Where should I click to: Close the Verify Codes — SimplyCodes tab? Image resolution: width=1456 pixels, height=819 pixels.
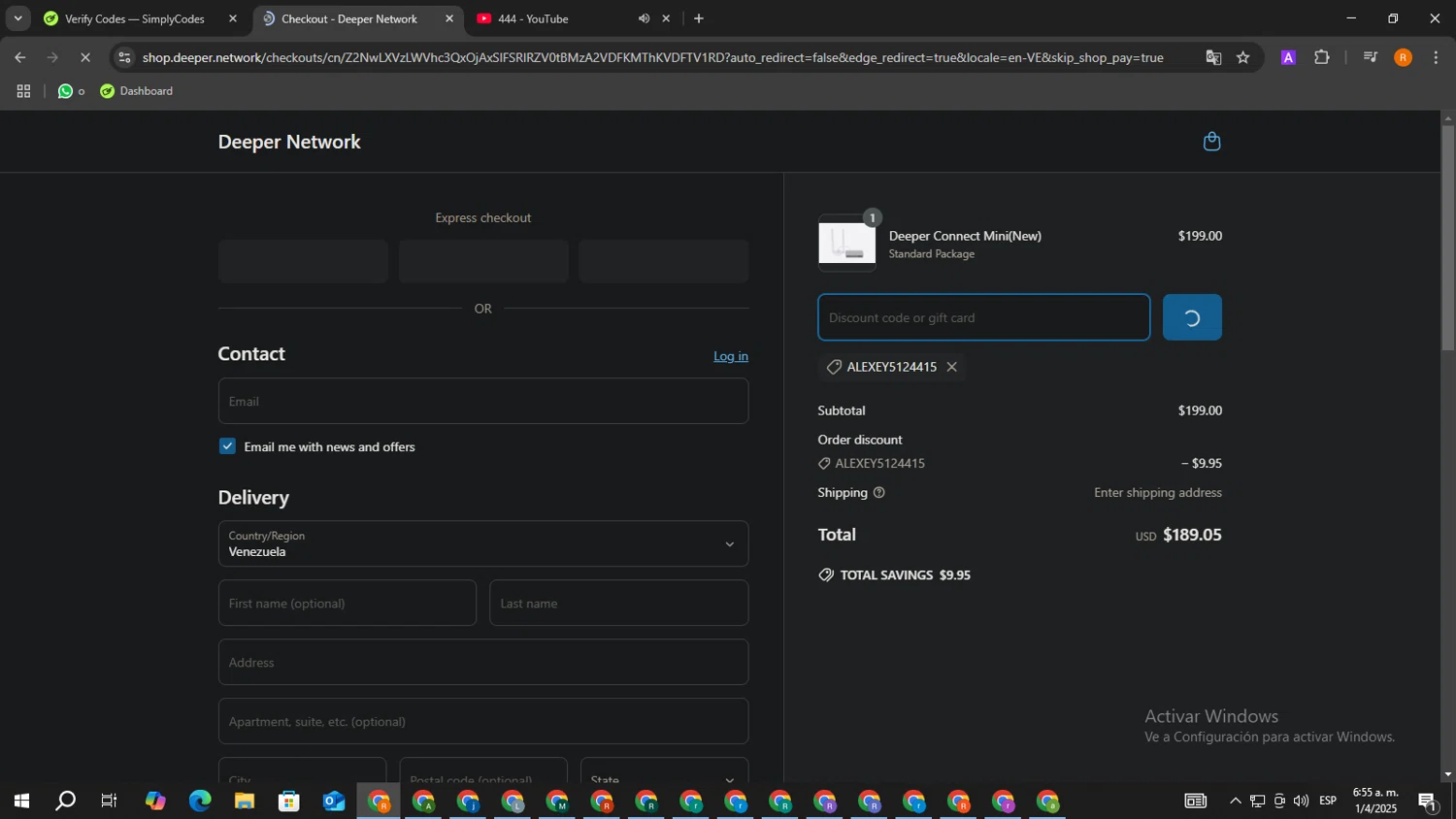click(x=233, y=18)
